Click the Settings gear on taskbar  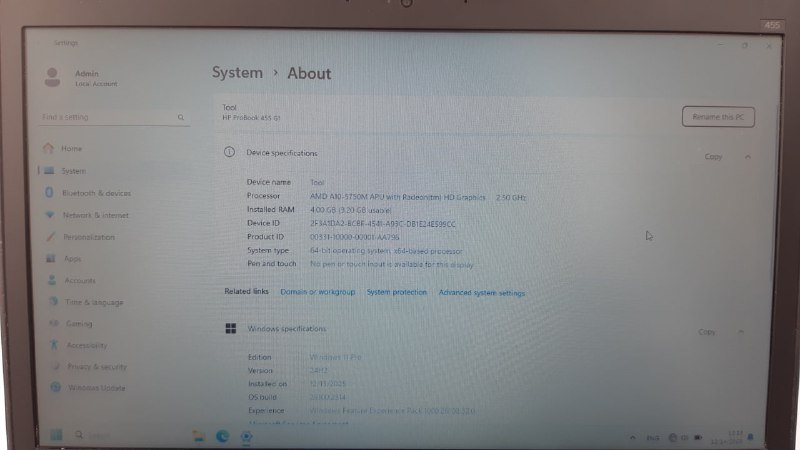(246, 437)
